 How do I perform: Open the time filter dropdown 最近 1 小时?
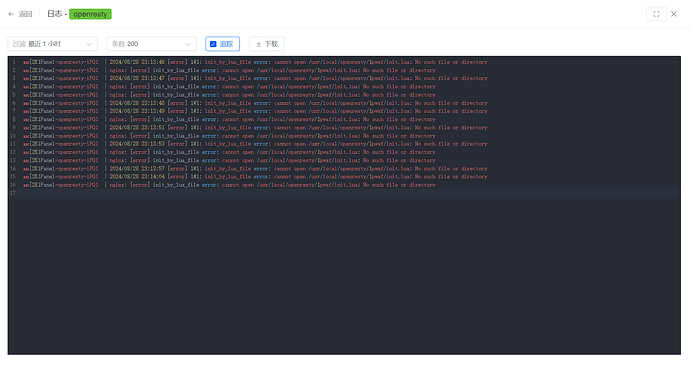tap(52, 44)
